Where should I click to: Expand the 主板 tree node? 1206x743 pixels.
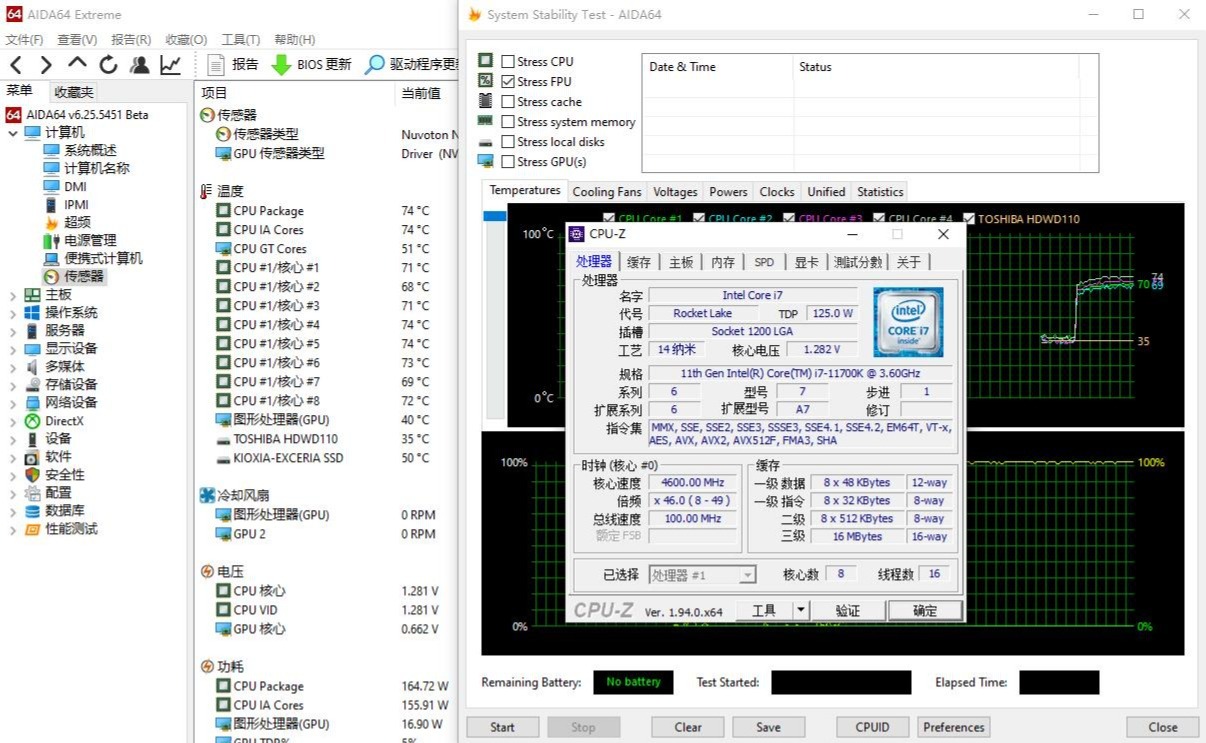[x=13, y=294]
